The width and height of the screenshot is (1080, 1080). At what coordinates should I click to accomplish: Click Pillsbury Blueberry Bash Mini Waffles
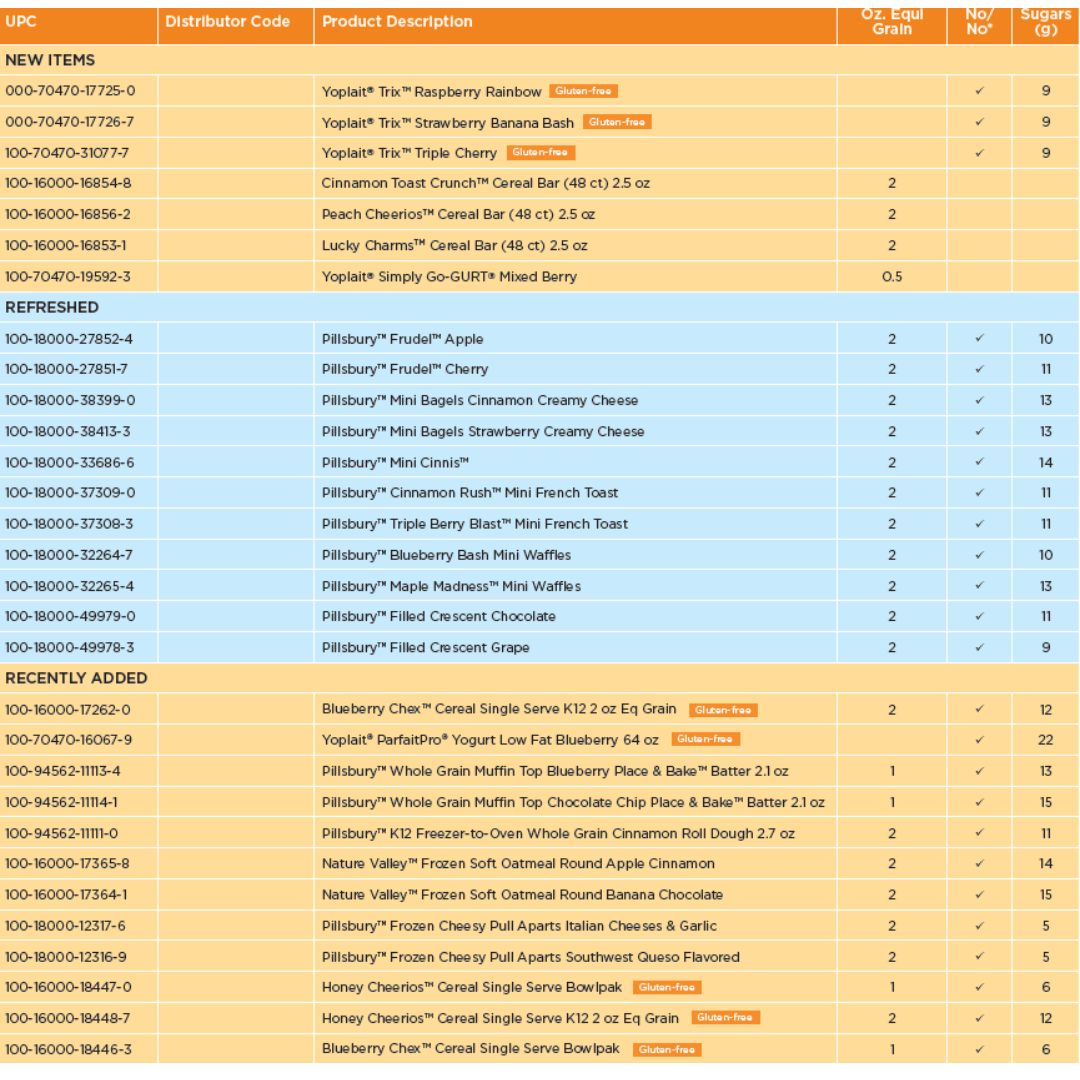[x=446, y=555]
